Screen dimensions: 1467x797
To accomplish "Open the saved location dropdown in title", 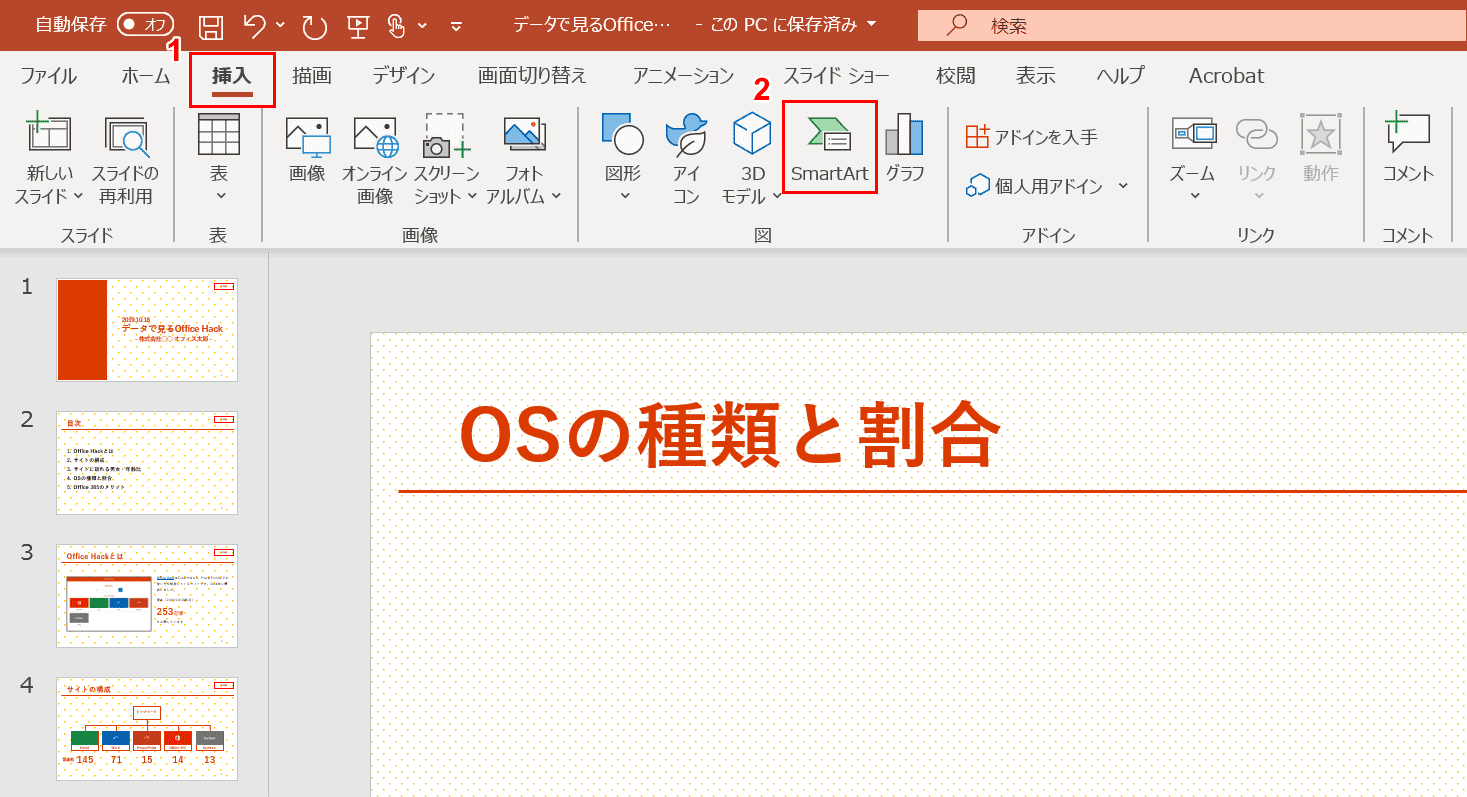I will tap(872, 25).
